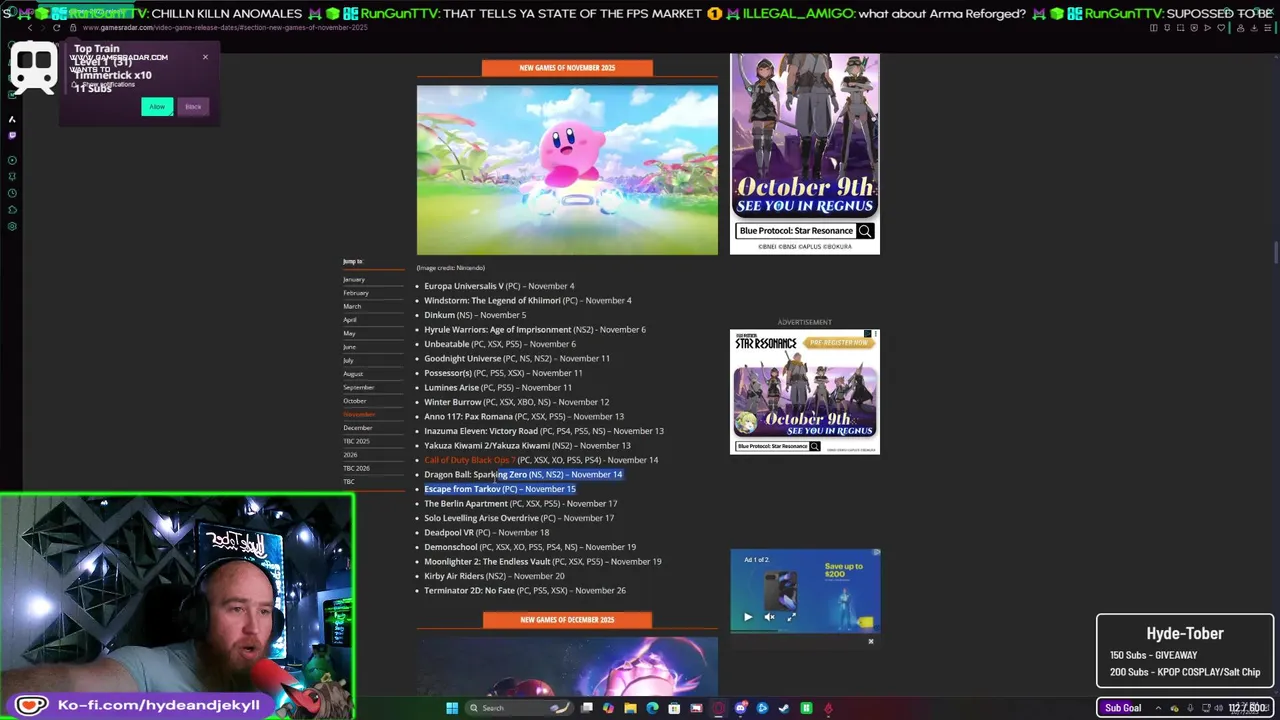Jump to the January section
This screenshot has height=720, width=1280.
(x=354, y=280)
